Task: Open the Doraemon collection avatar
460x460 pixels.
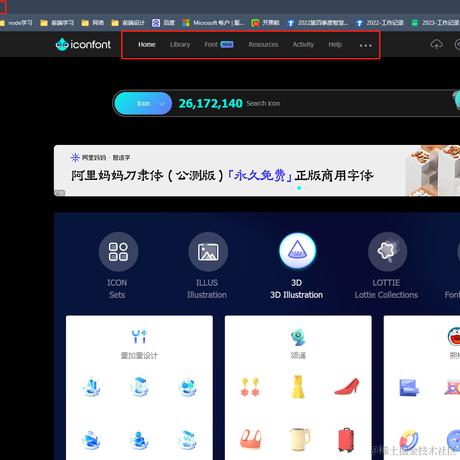Action: pos(455,336)
